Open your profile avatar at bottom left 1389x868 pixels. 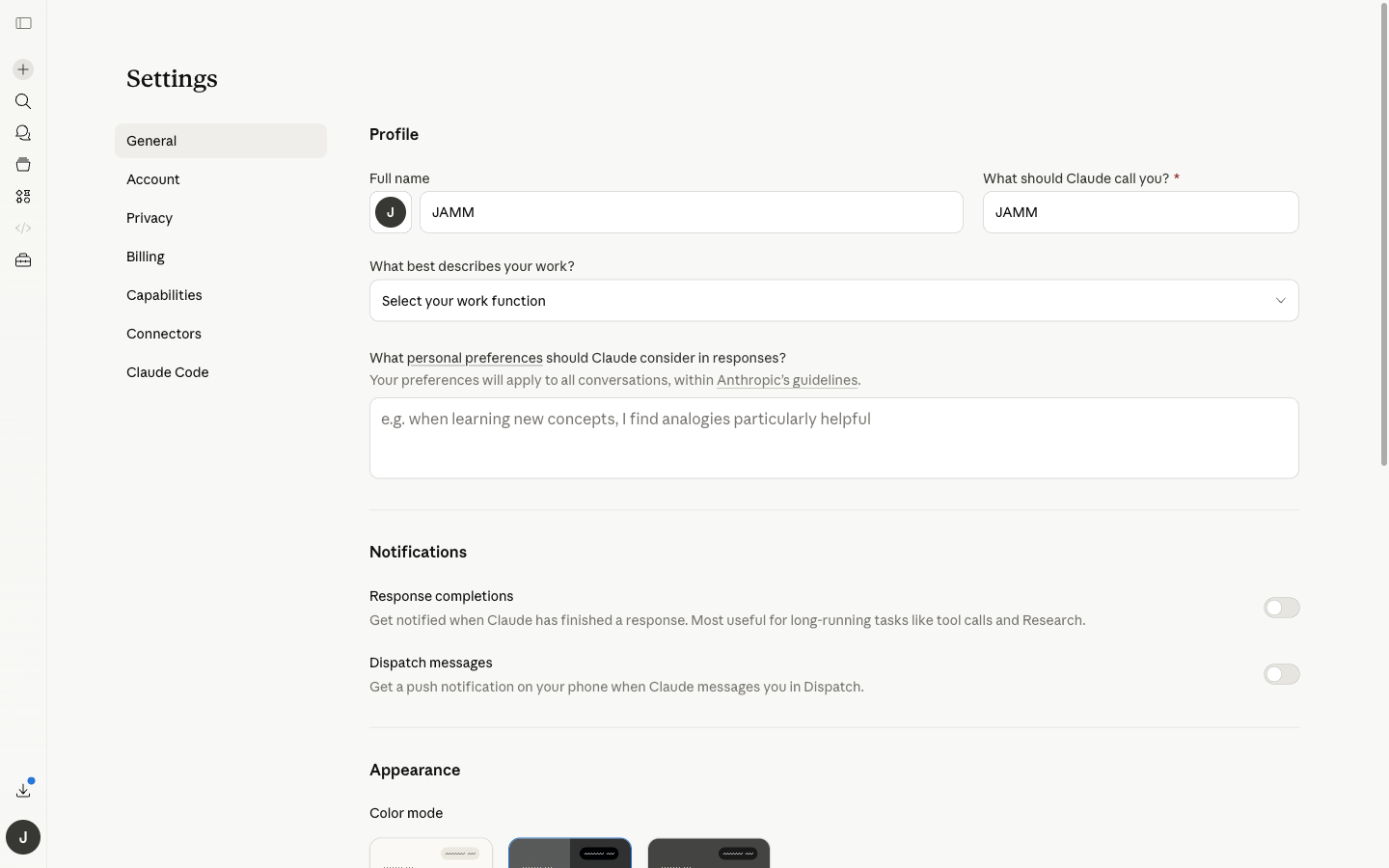[23, 837]
